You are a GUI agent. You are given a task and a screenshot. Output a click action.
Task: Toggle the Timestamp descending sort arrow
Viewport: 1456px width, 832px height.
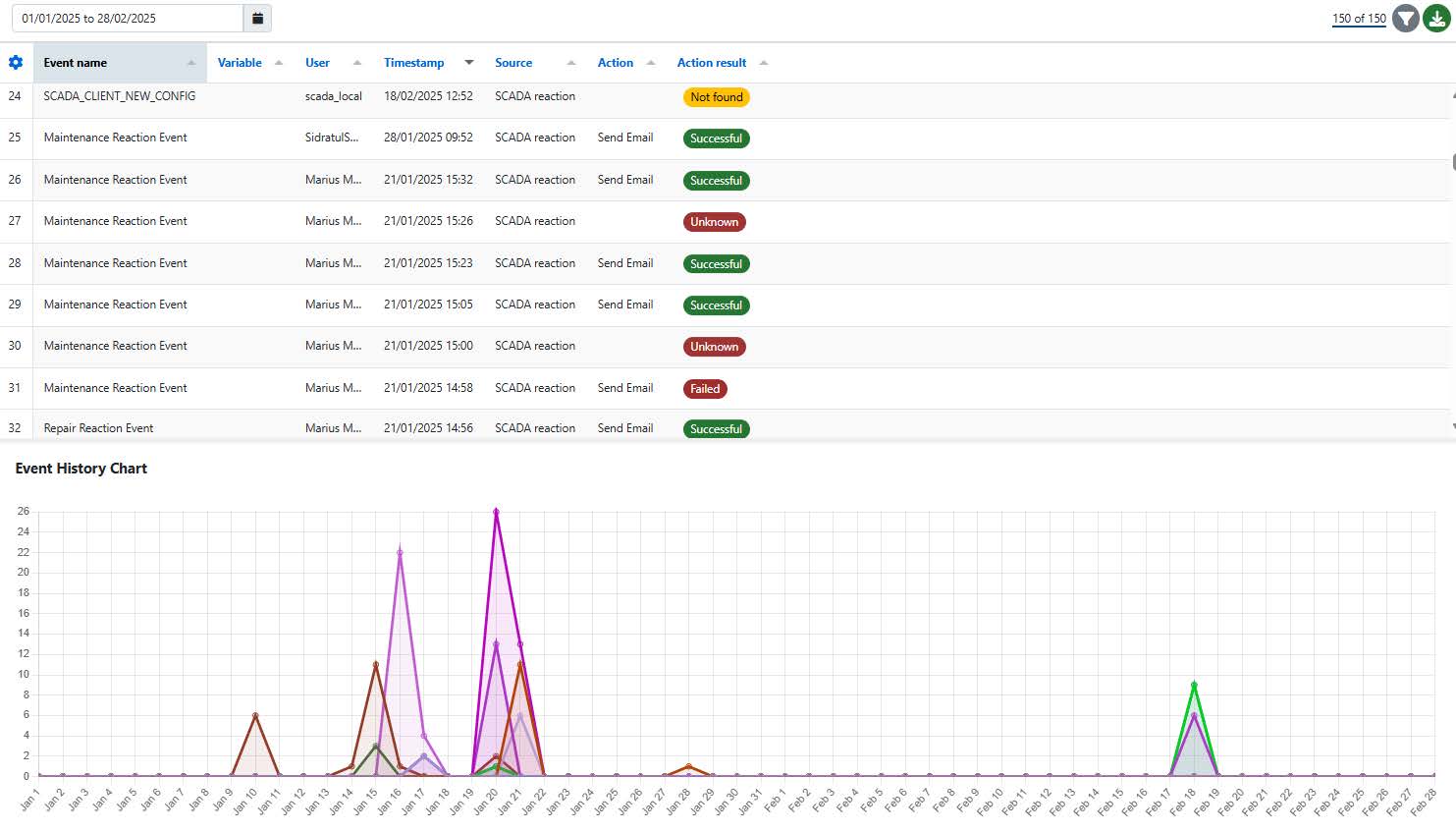(x=469, y=63)
